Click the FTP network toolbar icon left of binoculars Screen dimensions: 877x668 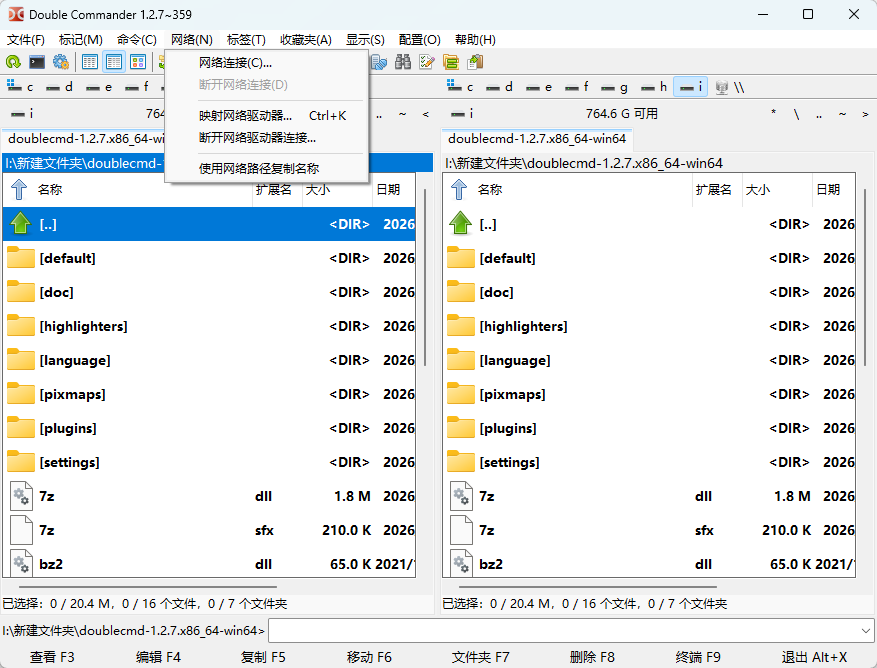[x=379, y=62]
